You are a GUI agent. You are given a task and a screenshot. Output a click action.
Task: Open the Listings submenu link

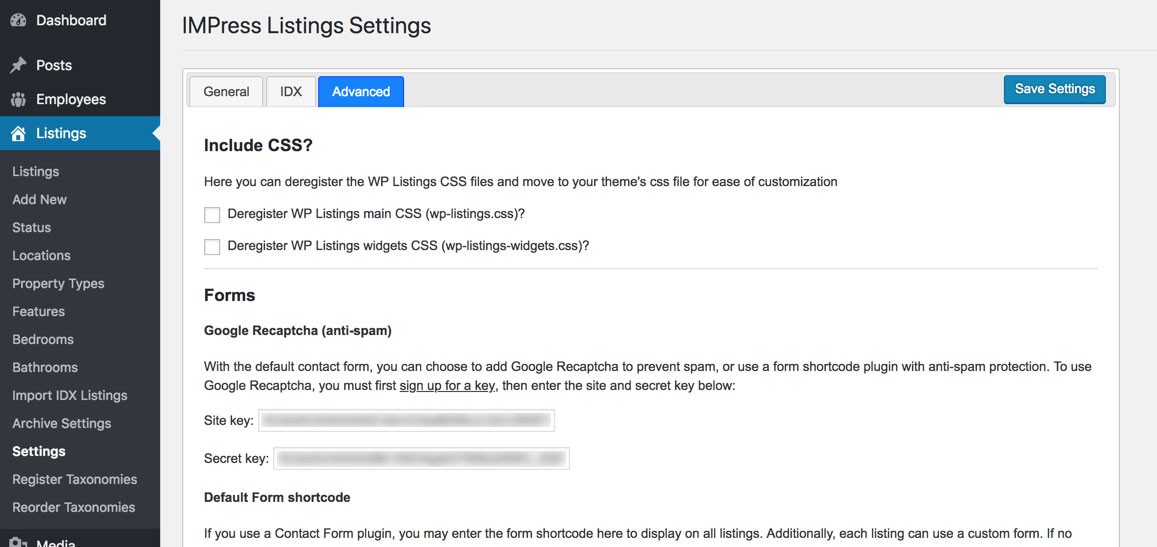click(x=35, y=171)
